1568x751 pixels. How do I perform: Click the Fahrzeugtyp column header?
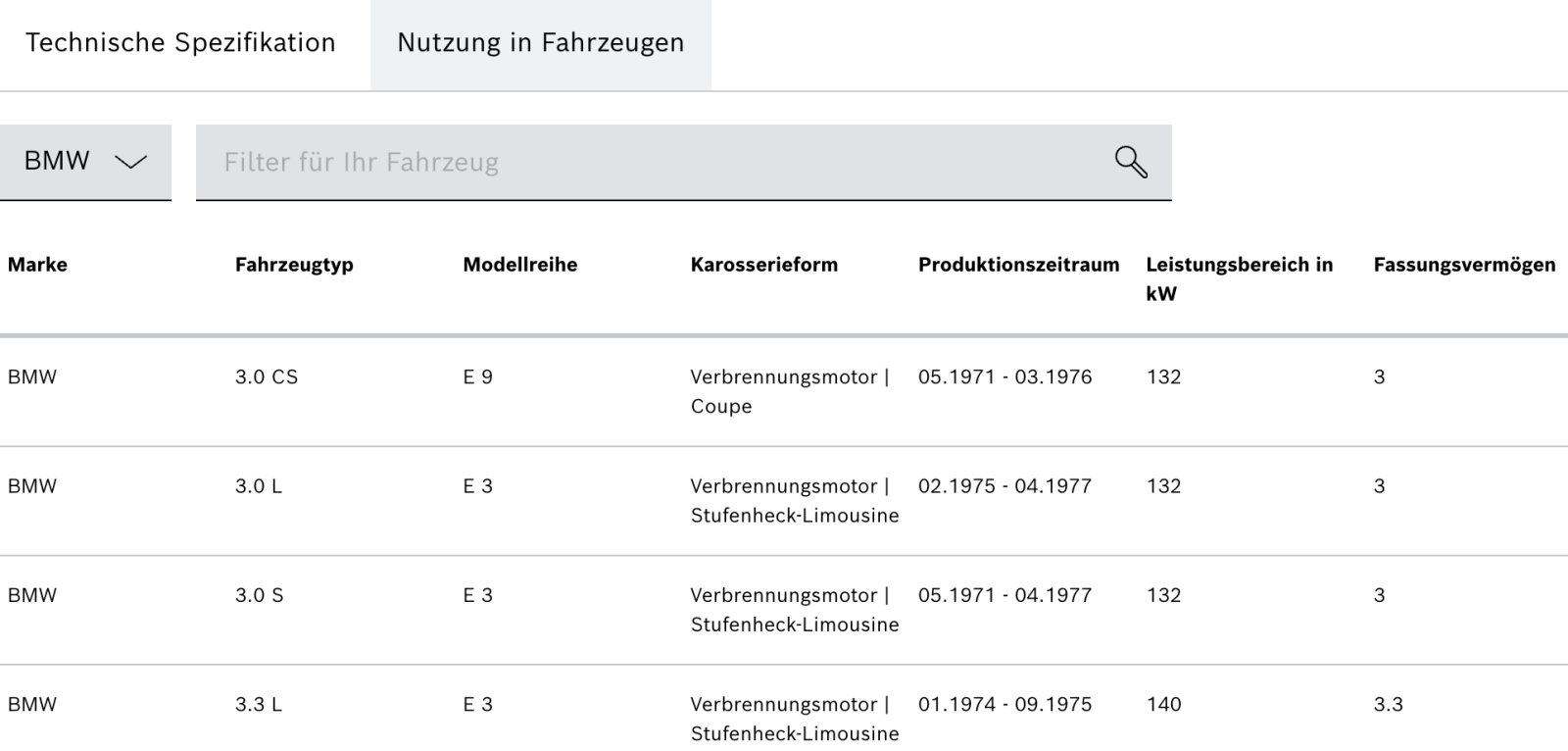(x=294, y=265)
